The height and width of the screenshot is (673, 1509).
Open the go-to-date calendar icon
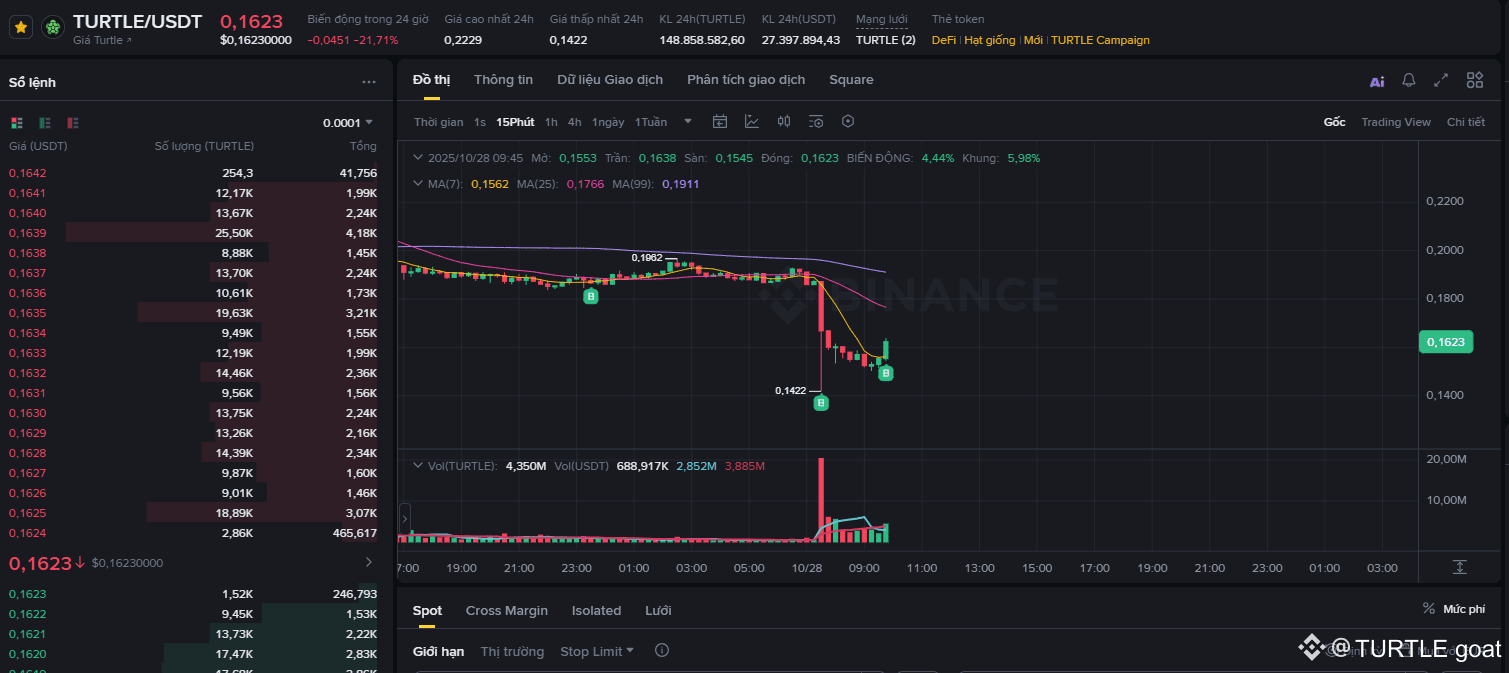[x=720, y=122]
